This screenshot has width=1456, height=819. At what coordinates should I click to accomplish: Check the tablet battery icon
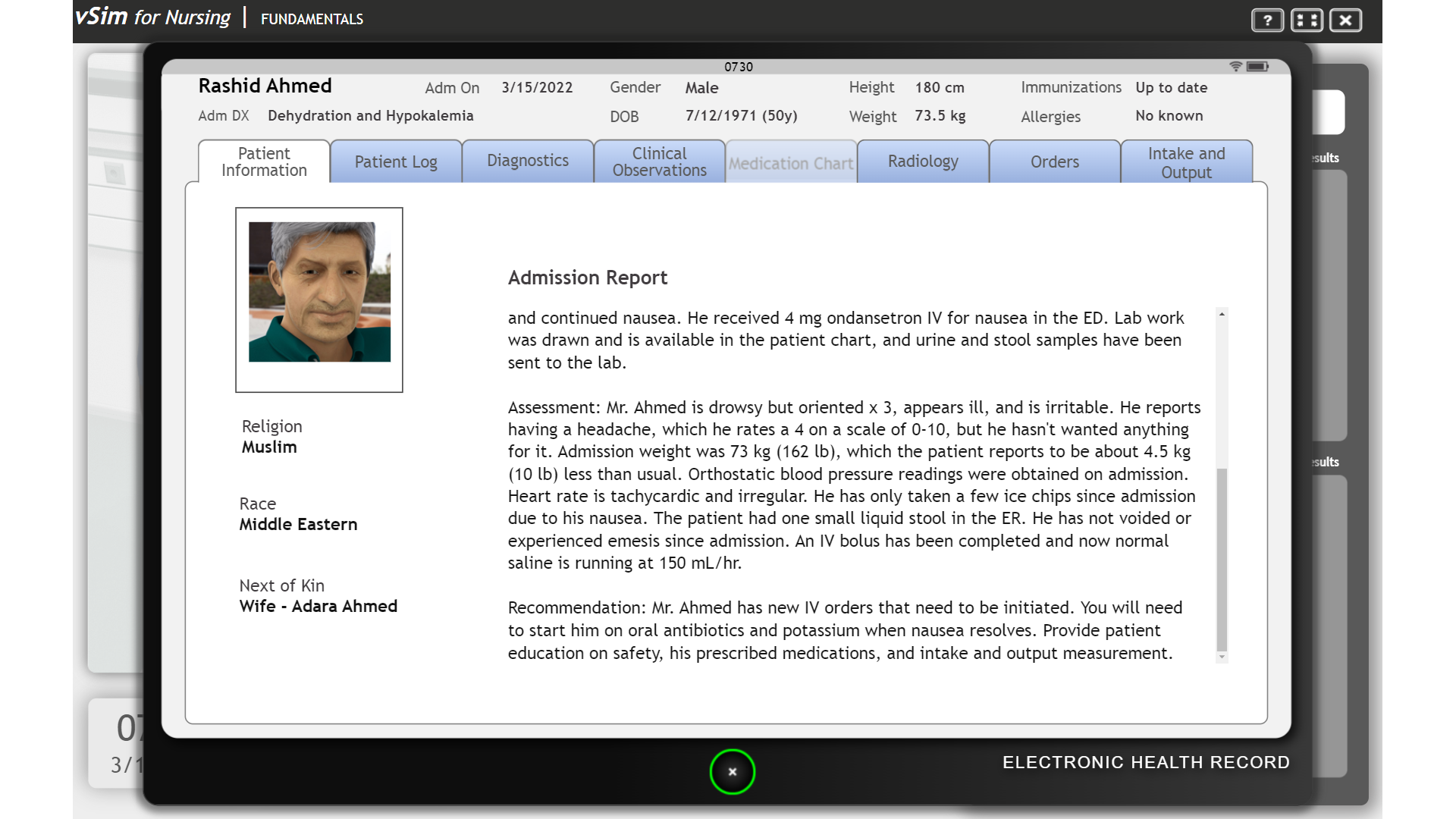1257,67
